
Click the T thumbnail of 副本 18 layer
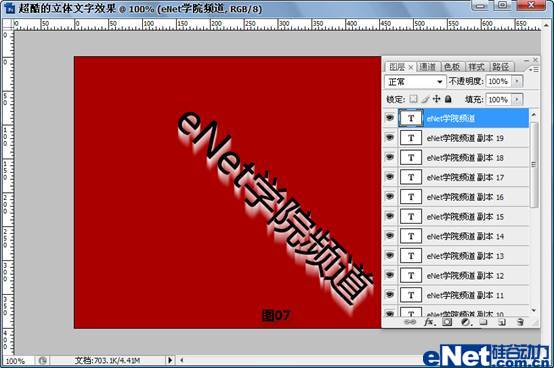click(x=411, y=158)
